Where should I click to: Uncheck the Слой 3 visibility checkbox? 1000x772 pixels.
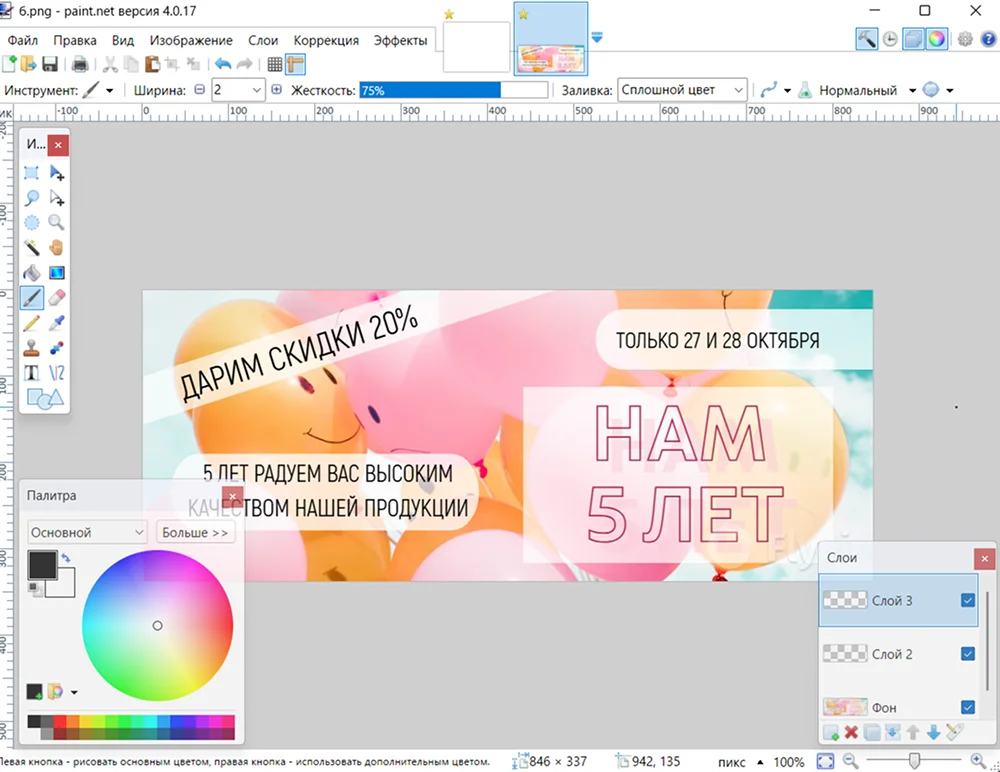pos(966,600)
